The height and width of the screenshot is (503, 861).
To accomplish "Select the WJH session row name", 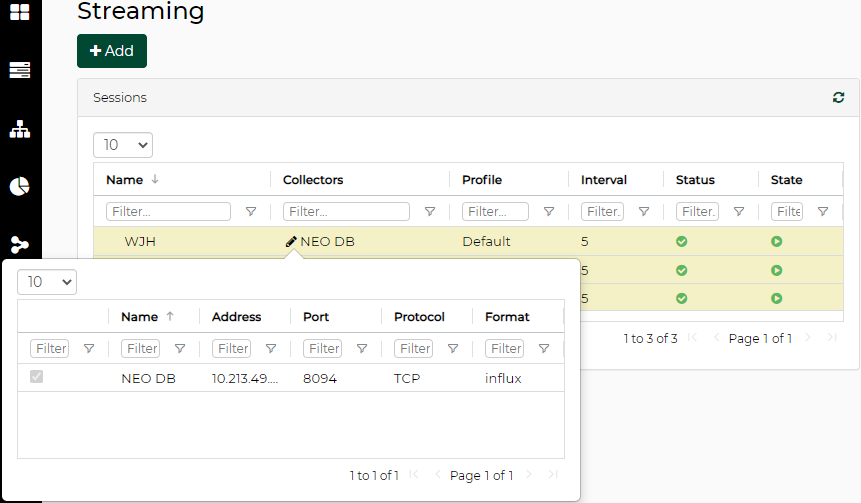I will coord(139,241).
